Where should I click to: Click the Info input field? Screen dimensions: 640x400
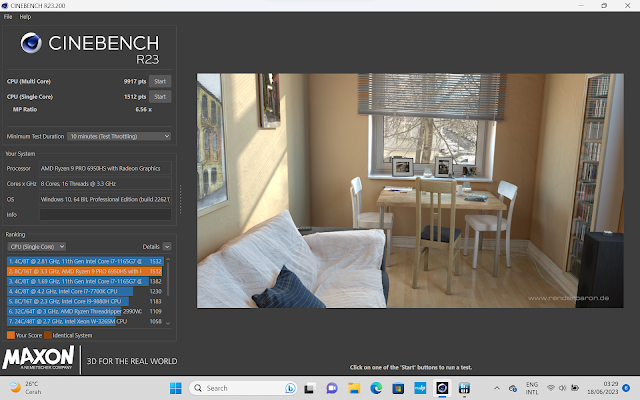click(x=105, y=215)
